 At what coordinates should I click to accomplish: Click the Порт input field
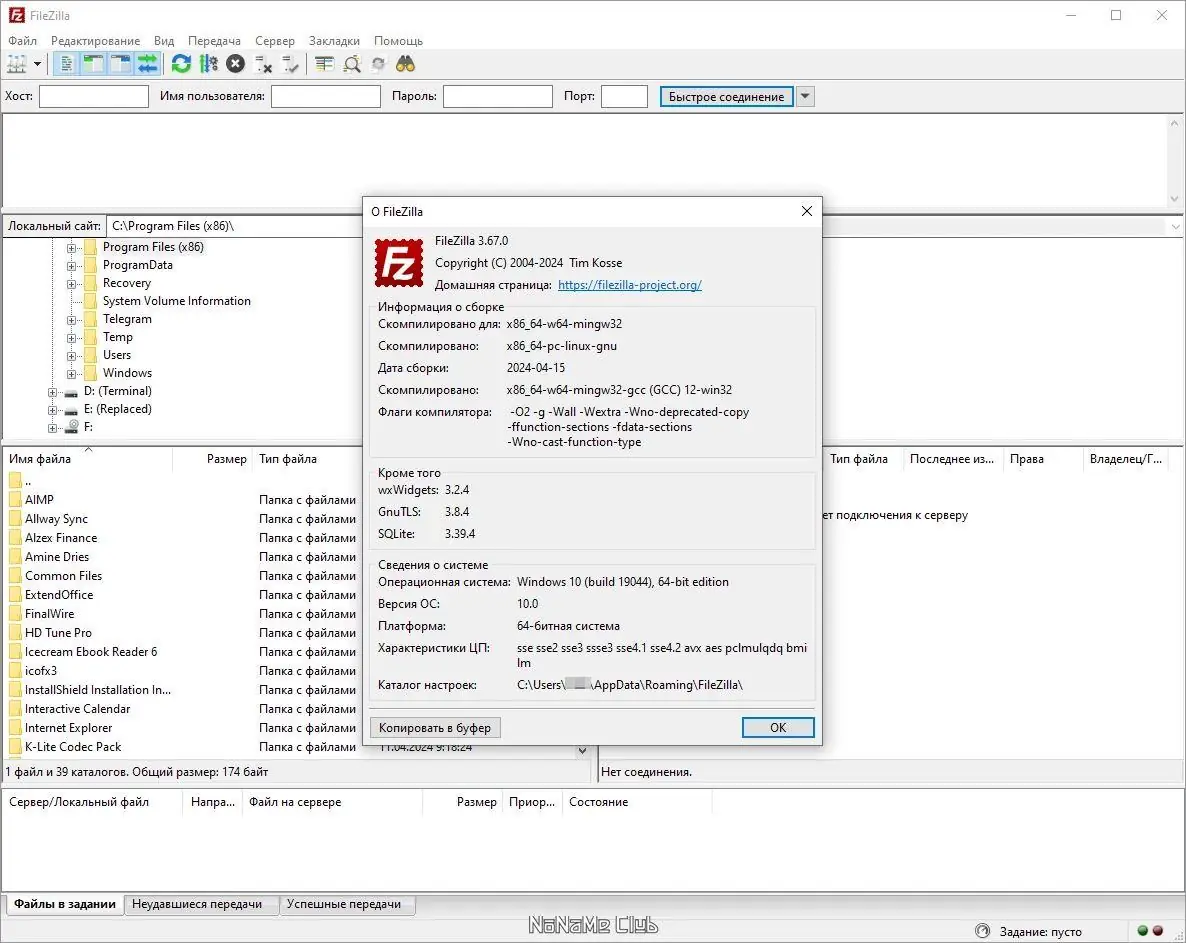(624, 96)
